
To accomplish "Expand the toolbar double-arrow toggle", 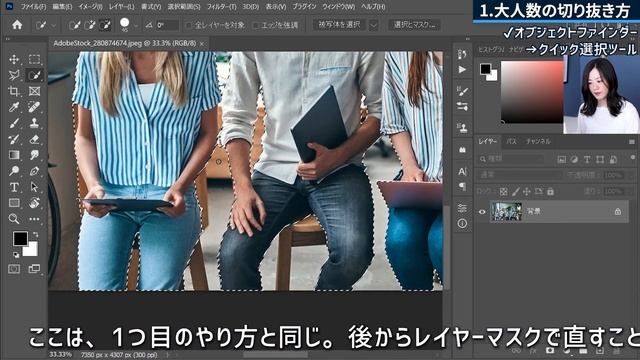I will click(x=8, y=39).
